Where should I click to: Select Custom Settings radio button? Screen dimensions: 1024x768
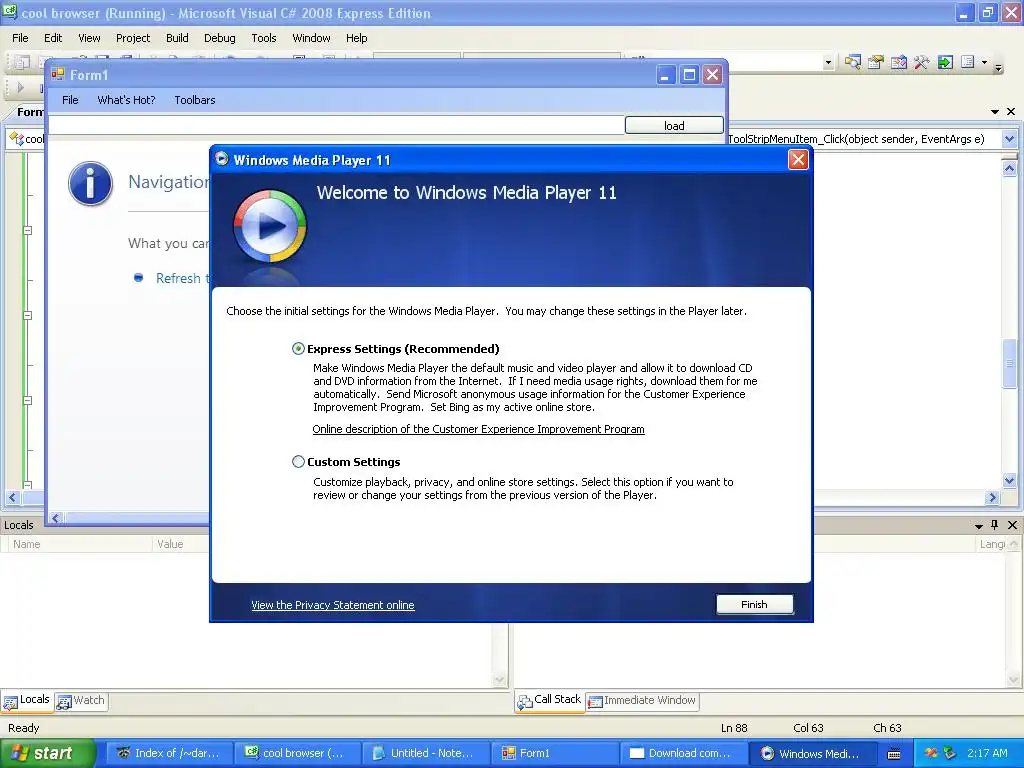coord(298,462)
